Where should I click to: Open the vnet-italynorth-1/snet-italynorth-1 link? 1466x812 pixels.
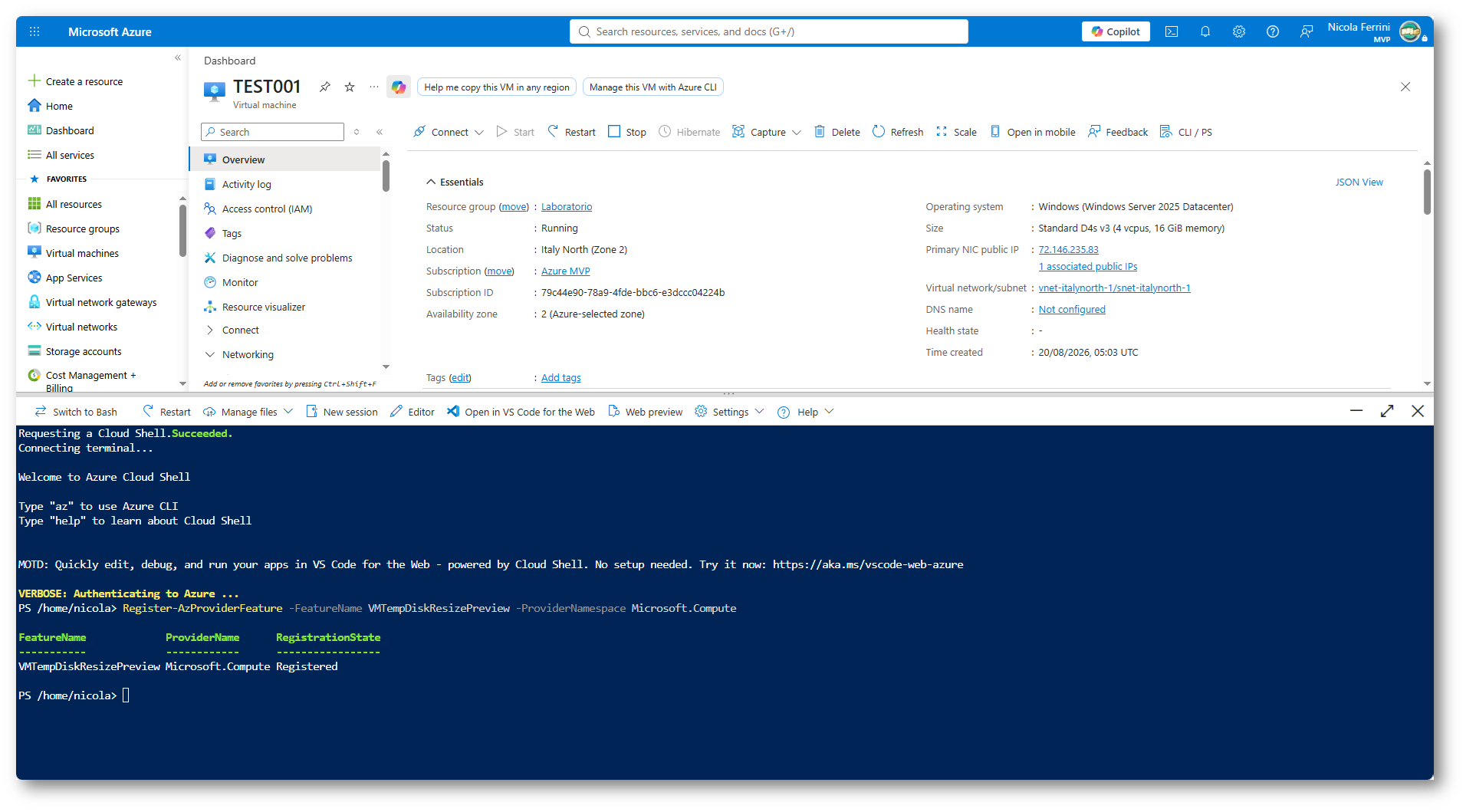pyautogui.click(x=1114, y=288)
